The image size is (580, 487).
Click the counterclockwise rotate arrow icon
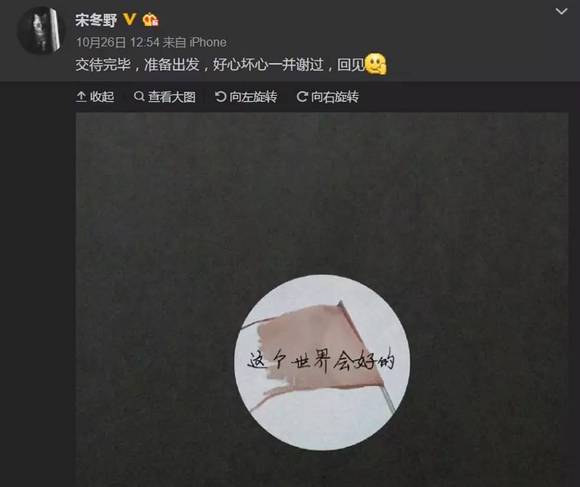tap(220, 97)
